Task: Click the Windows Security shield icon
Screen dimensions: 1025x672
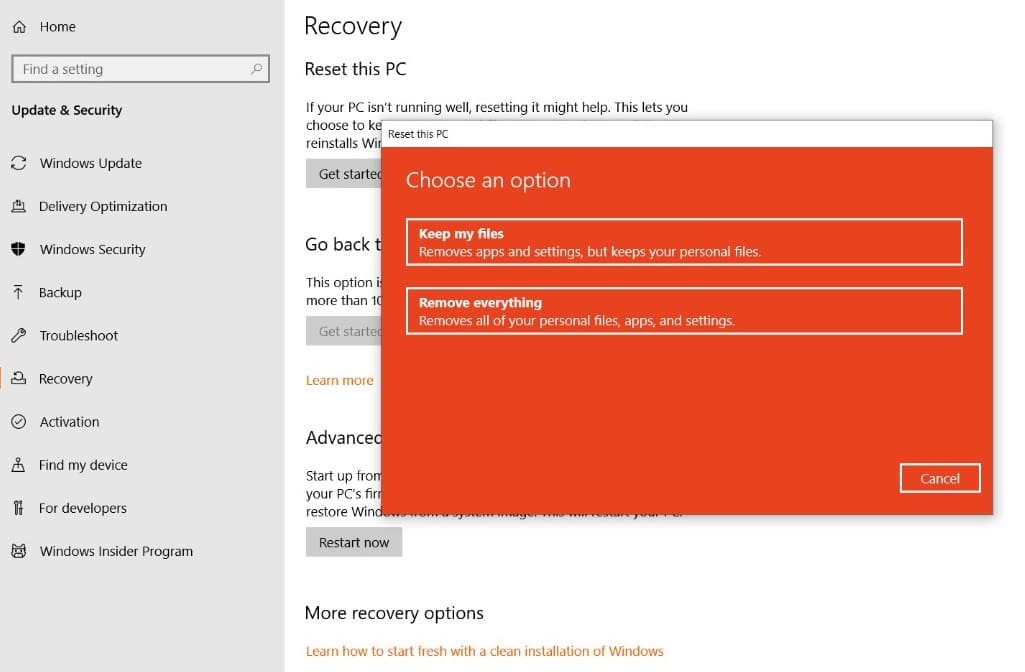Action: tap(18, 249)
